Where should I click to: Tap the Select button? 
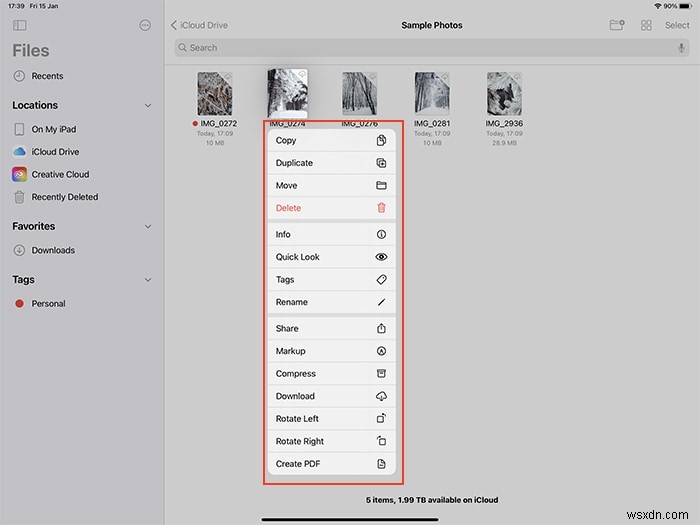tap(677, 25)
